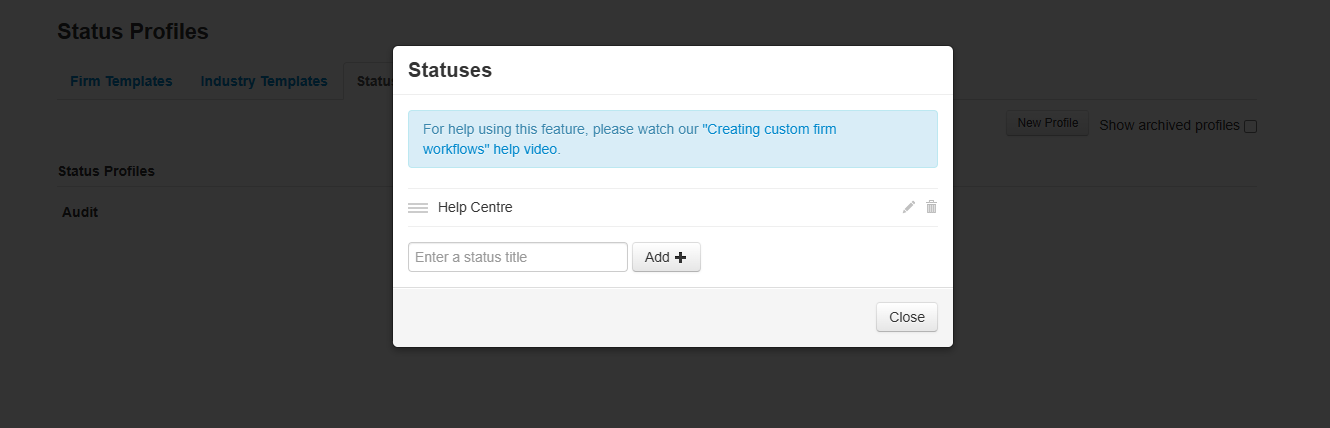
Task: Open the "Creating custom firm workflows" help video link
Action: click(629, 139)
